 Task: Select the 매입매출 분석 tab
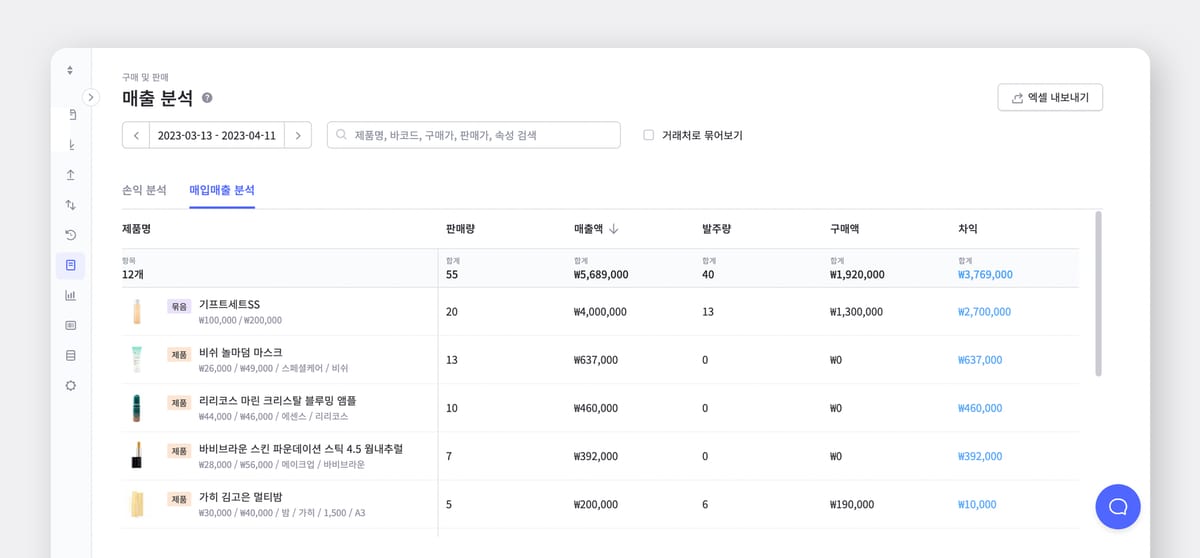point(222,190)
